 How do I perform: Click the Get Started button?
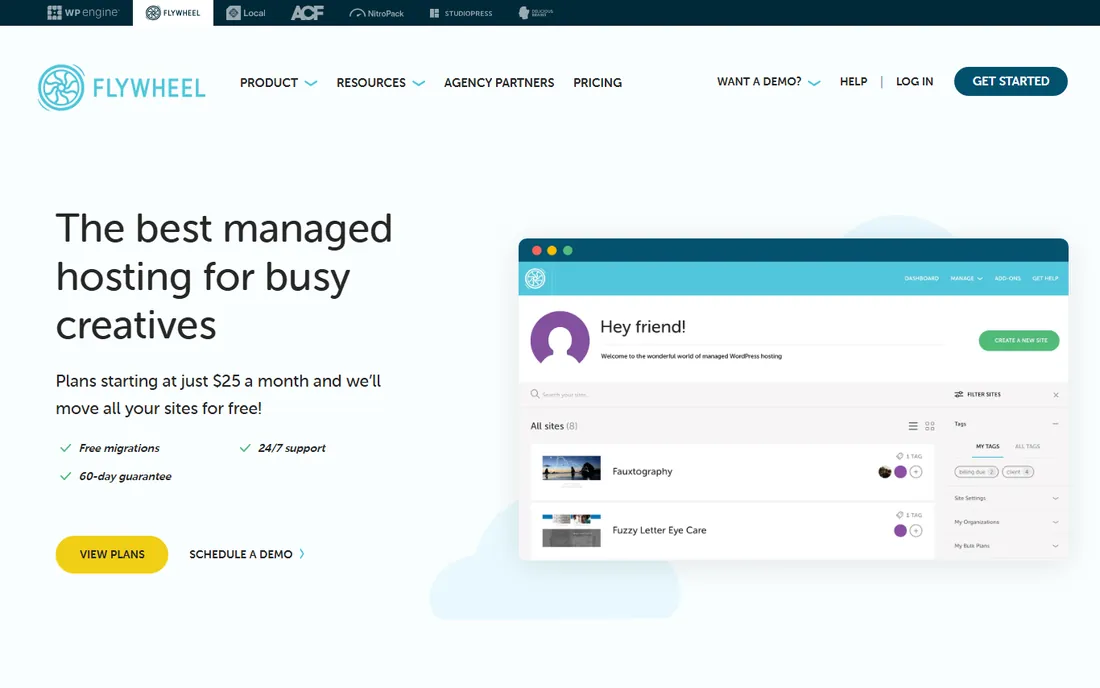(1011, 81)
